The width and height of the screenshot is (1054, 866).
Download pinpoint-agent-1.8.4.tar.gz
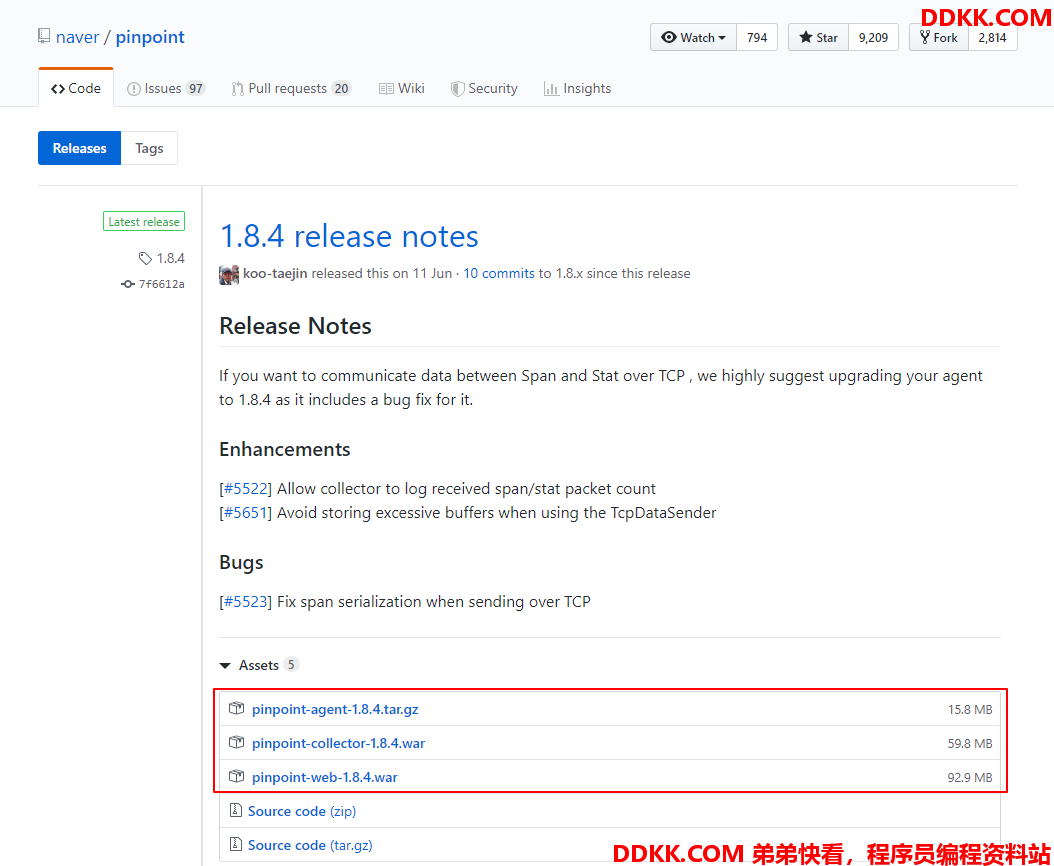point(335,709)
